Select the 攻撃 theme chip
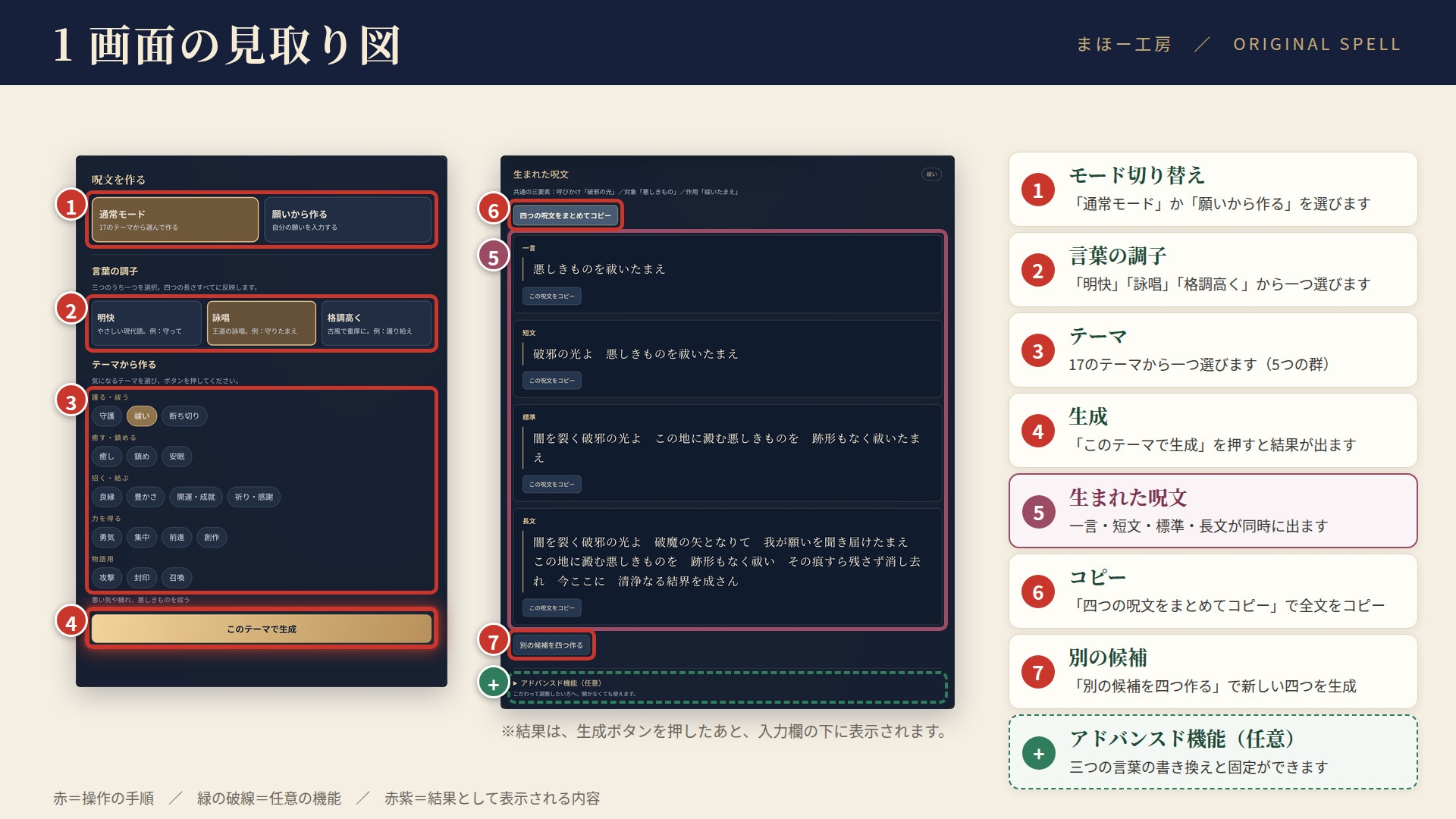 click(x=107, y=578)
